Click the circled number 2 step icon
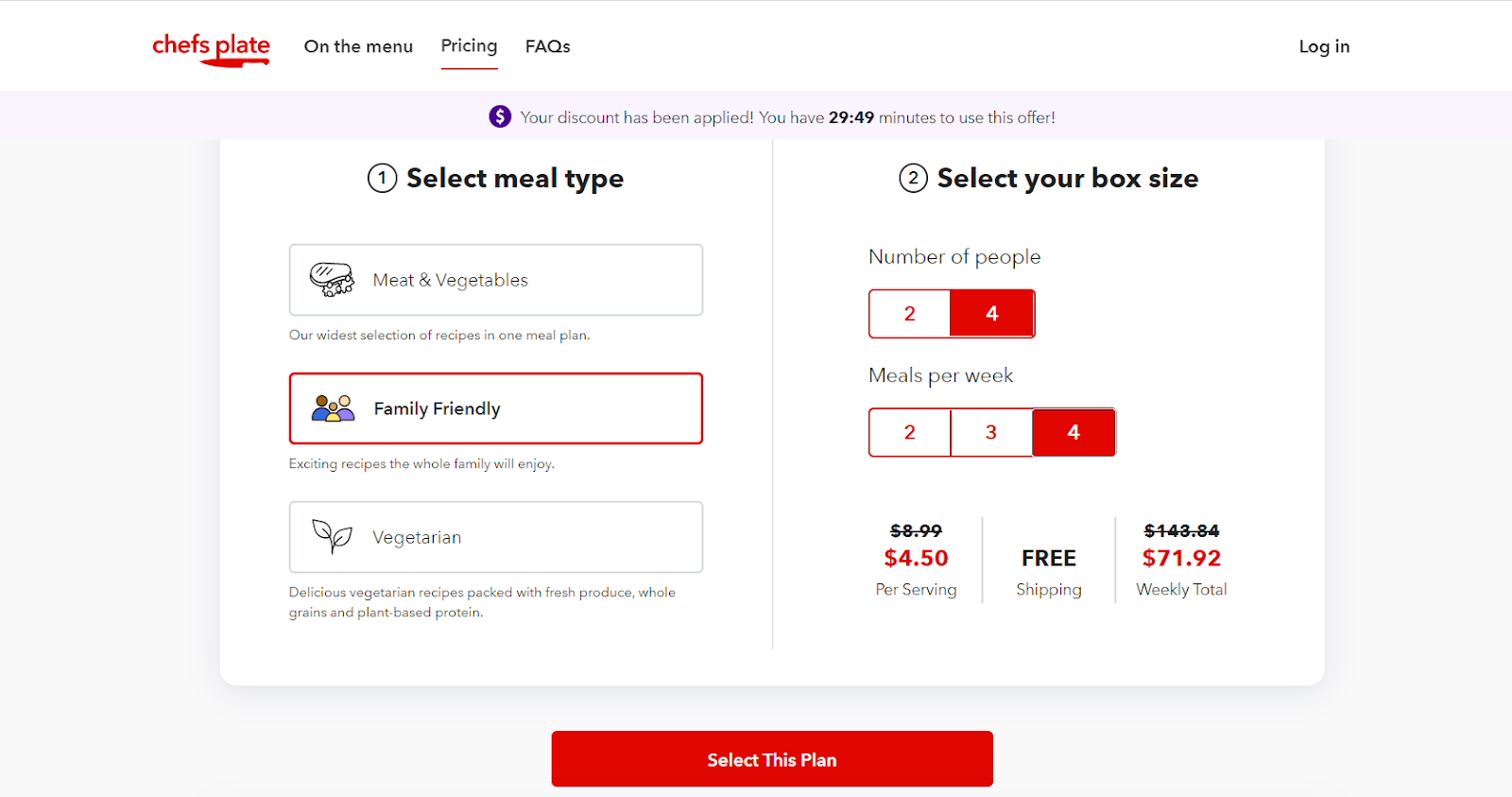This screenshot has width=1512, height=797. 913,178
